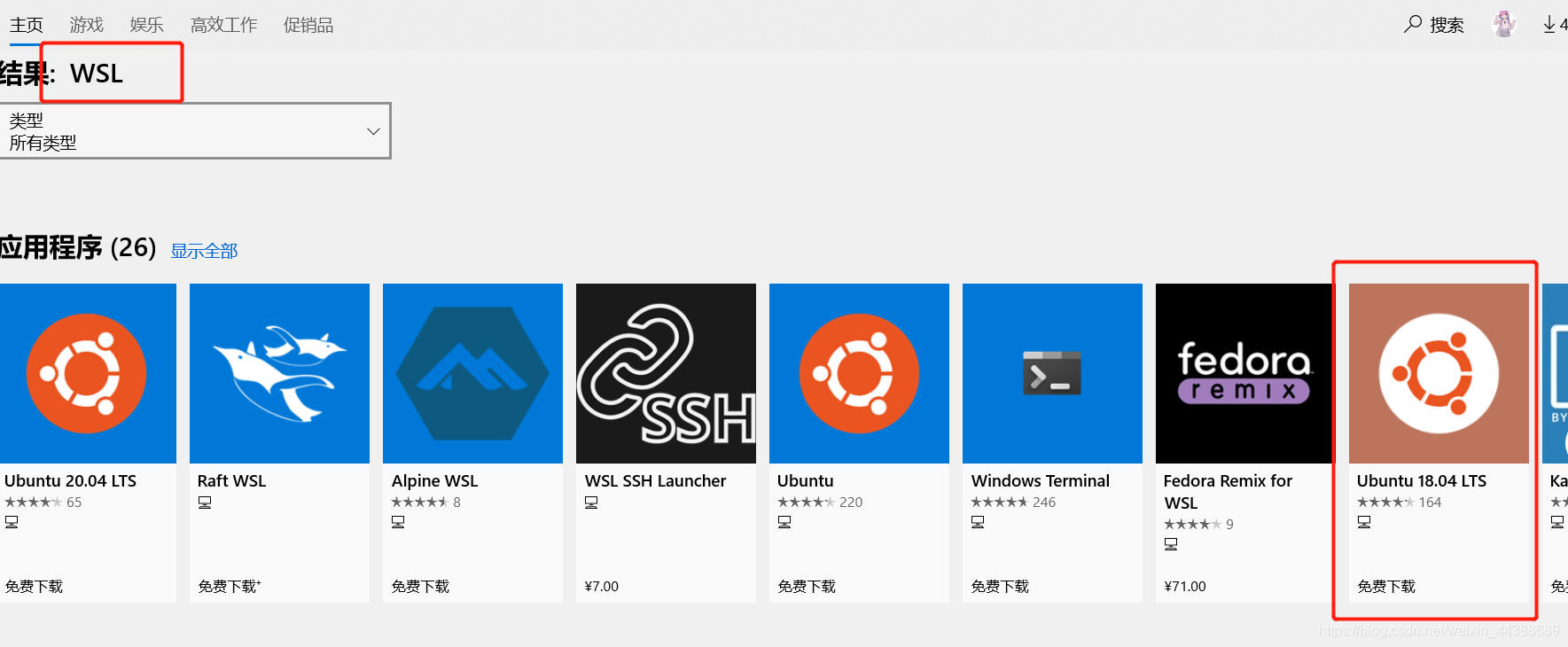Click the 搜索 text button
This screenshot has height=647, width=1568.
(1447, 25)
